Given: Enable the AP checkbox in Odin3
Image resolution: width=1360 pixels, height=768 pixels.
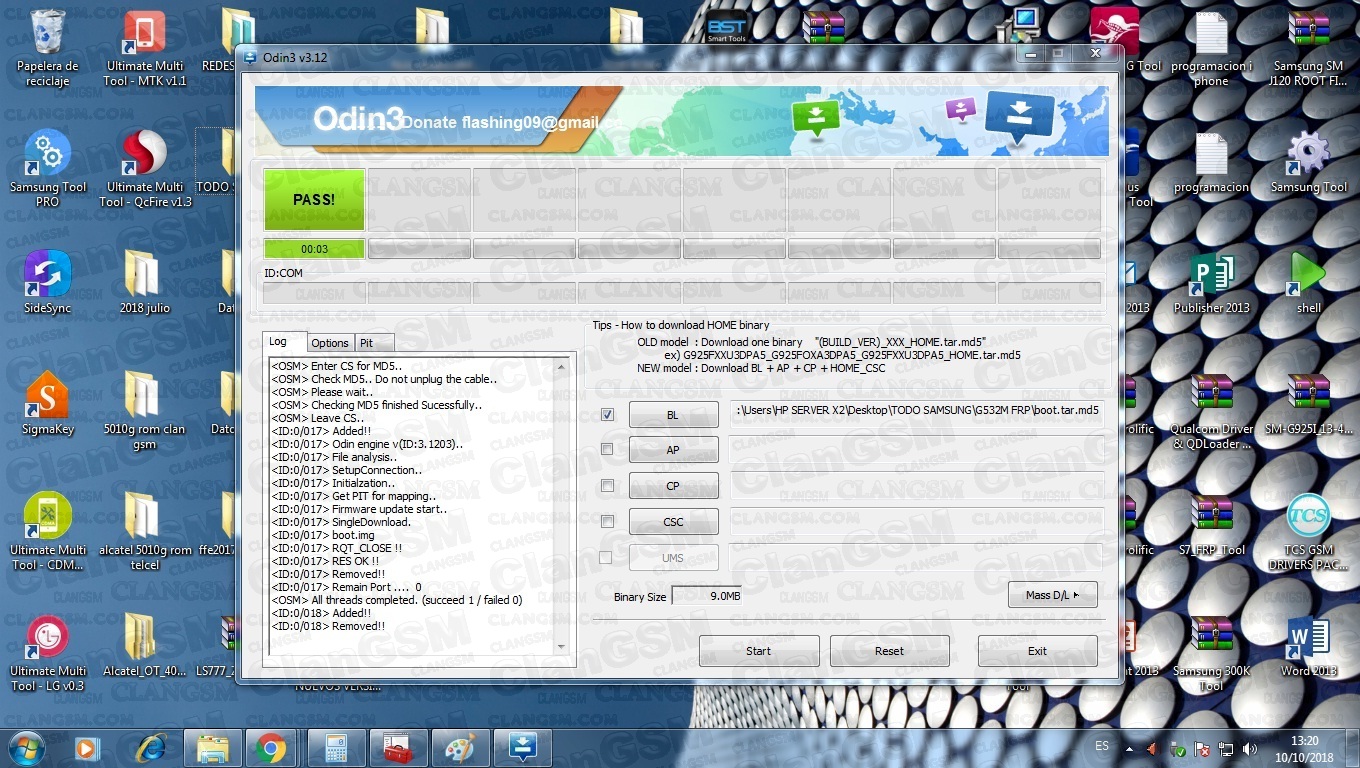Looking at the screenshot, I should click(x=607, y=449).
